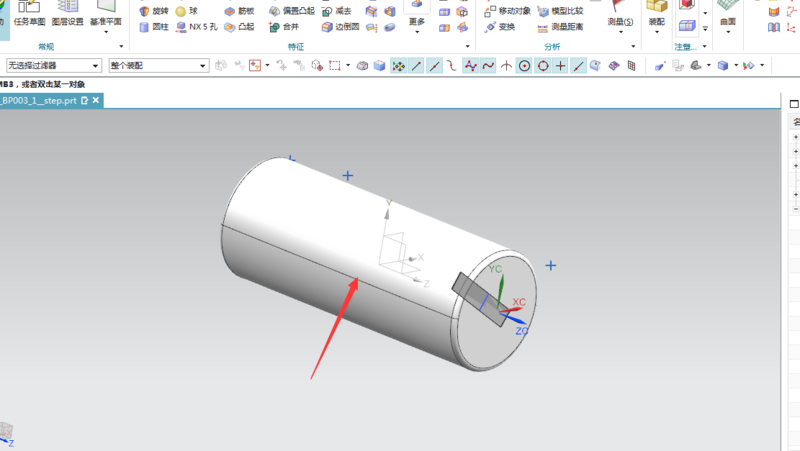Toggle the Point on Curve snap option
Screen dimensions: 800x451
578,65
